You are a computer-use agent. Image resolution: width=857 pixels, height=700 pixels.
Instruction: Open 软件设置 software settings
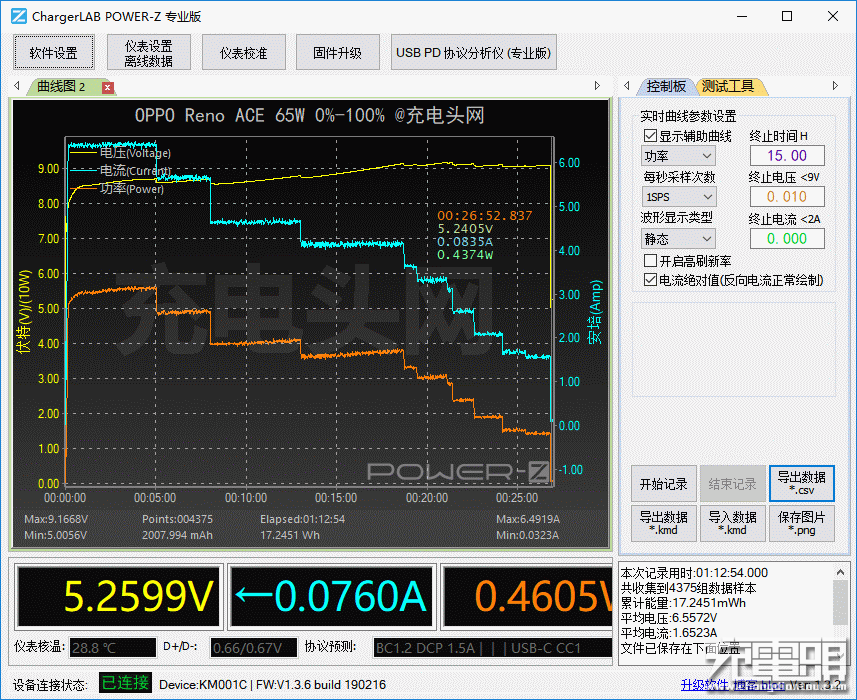point(54,52)
